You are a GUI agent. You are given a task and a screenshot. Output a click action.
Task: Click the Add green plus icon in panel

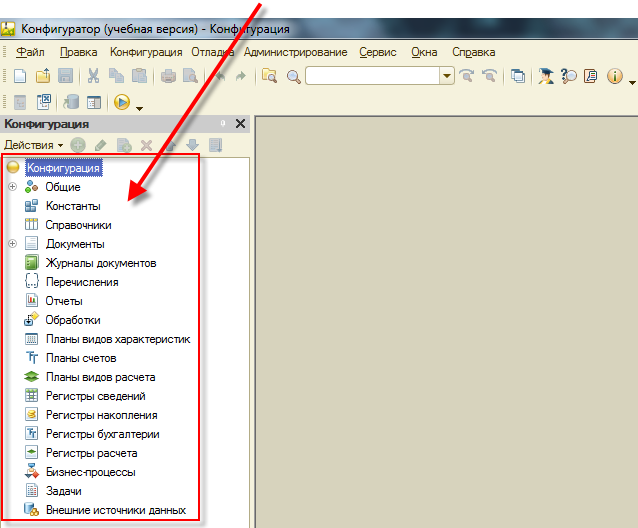(78, 145)
